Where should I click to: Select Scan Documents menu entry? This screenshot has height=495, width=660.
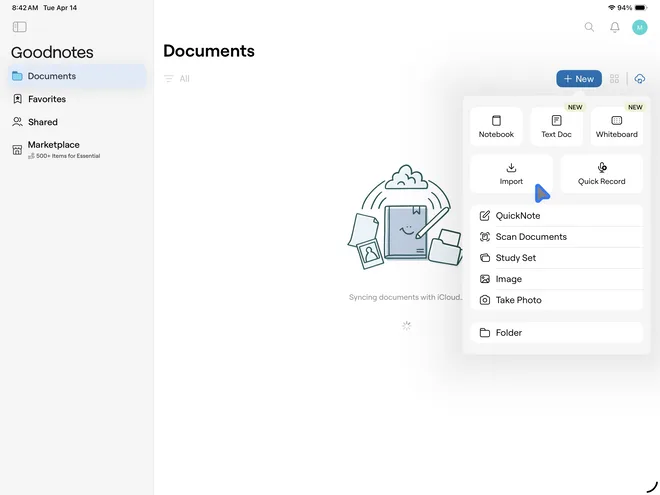[x=556, y=237]
